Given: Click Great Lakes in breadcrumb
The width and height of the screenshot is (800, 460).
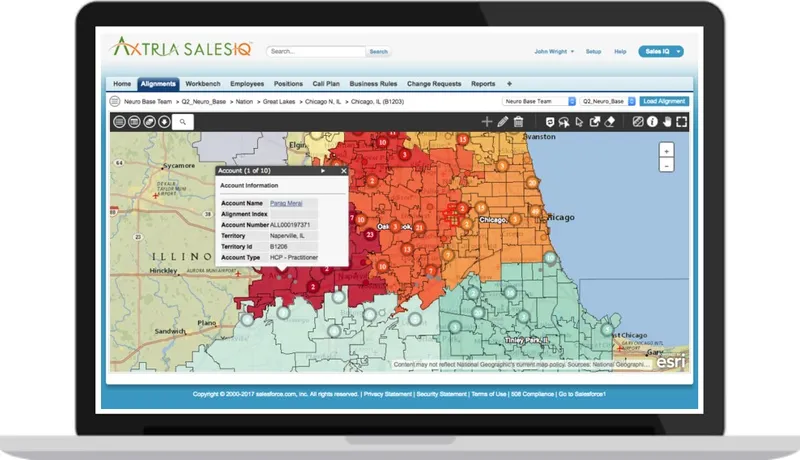Looking at the screenshot, I should [279, 101].
